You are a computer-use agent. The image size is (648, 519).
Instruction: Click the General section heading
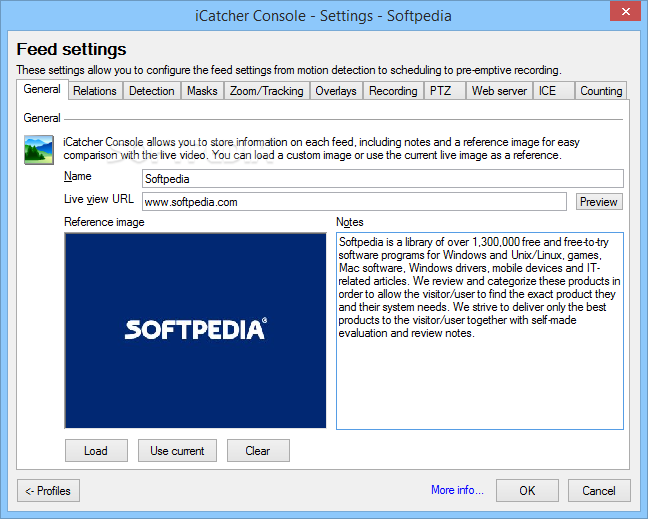point(42,118)
